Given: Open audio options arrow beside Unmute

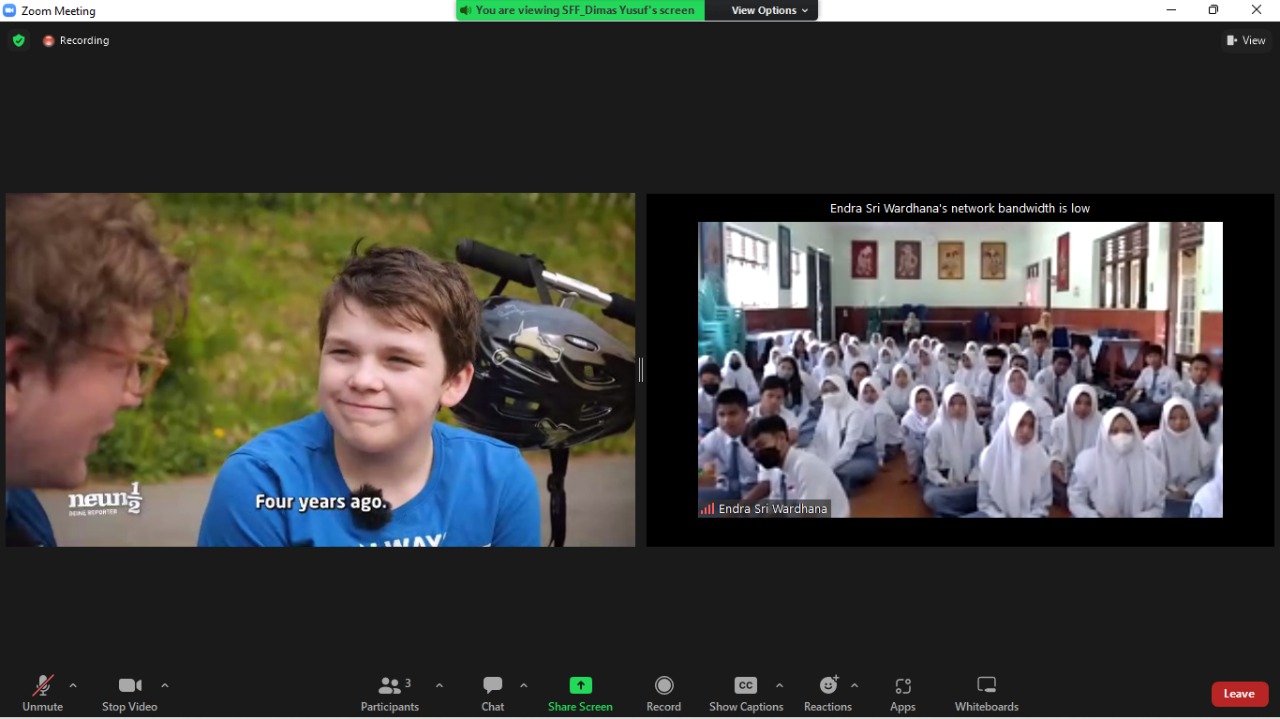Looking at the screenshot, I should pos(73,686).
